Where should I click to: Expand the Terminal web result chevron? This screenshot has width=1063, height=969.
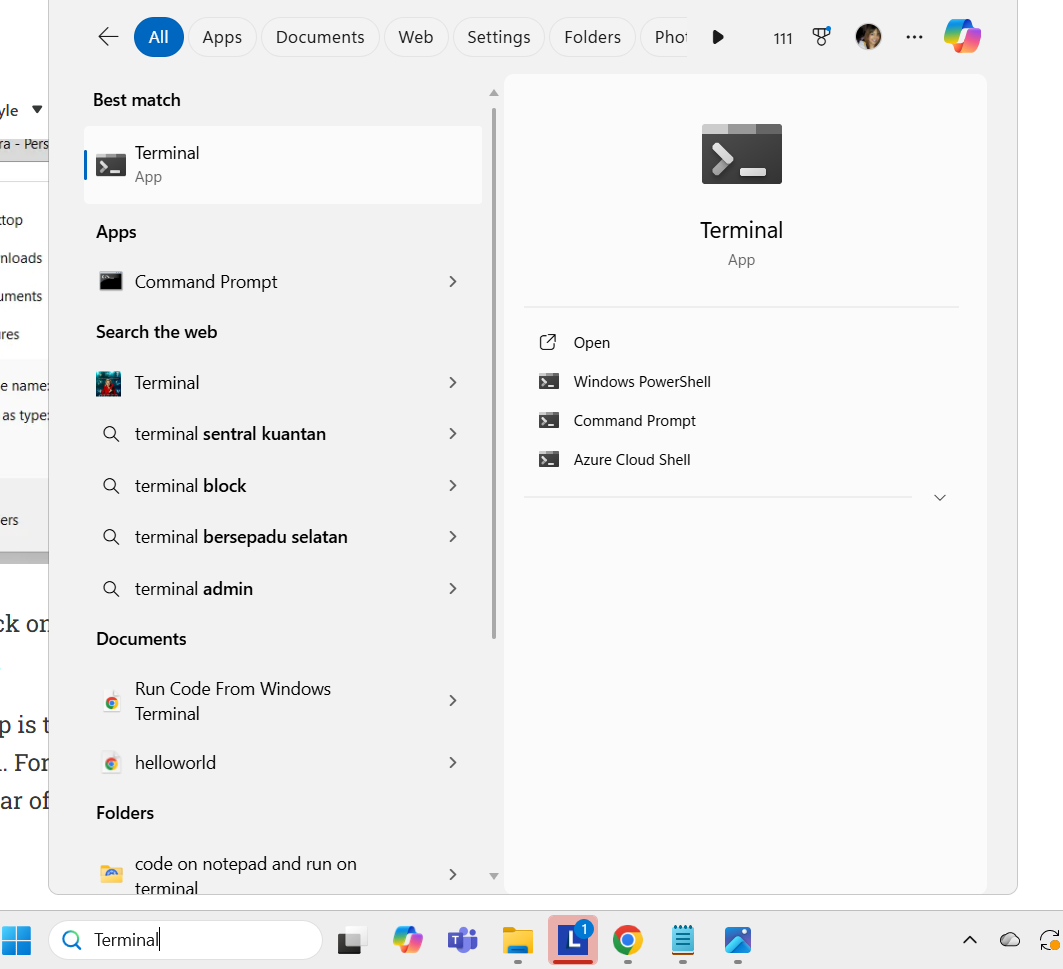click(x=453, y=383)
